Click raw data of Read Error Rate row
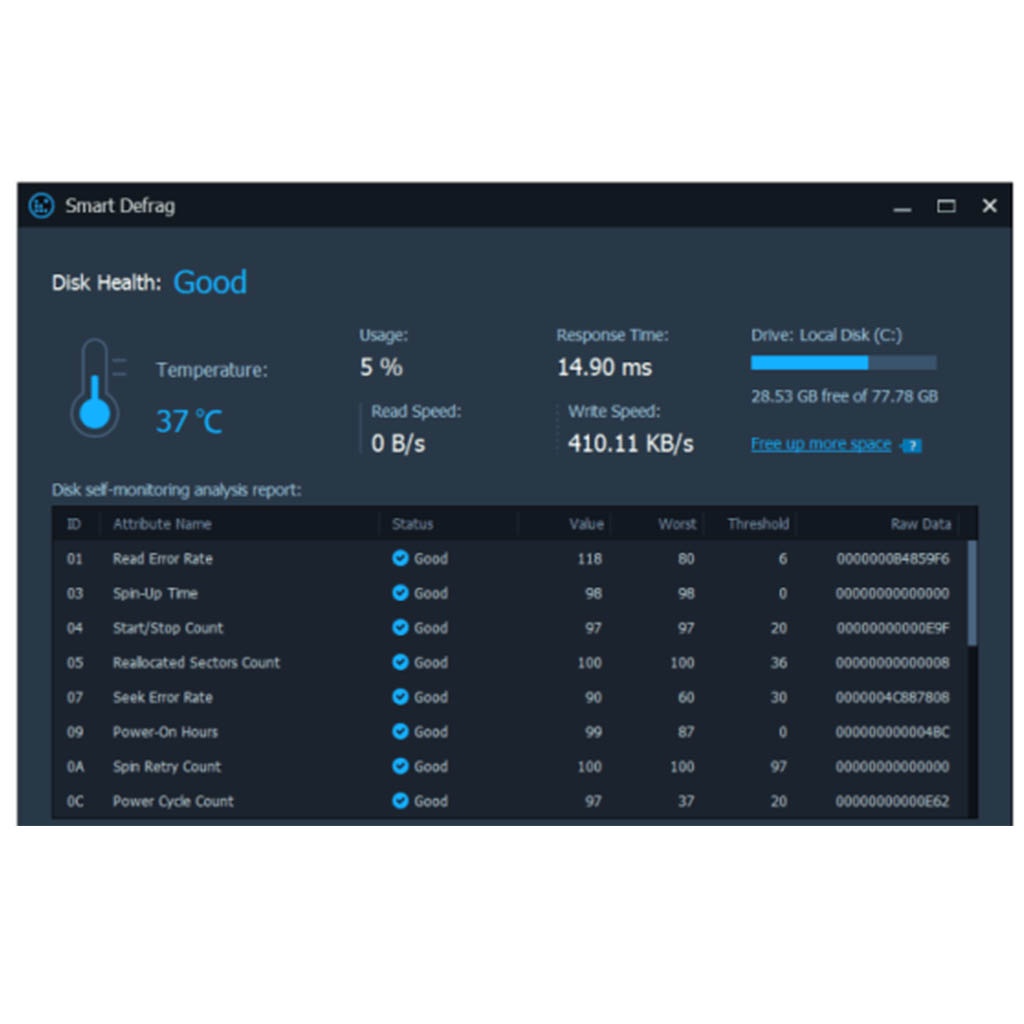1024x1024 pixels. 892,559
